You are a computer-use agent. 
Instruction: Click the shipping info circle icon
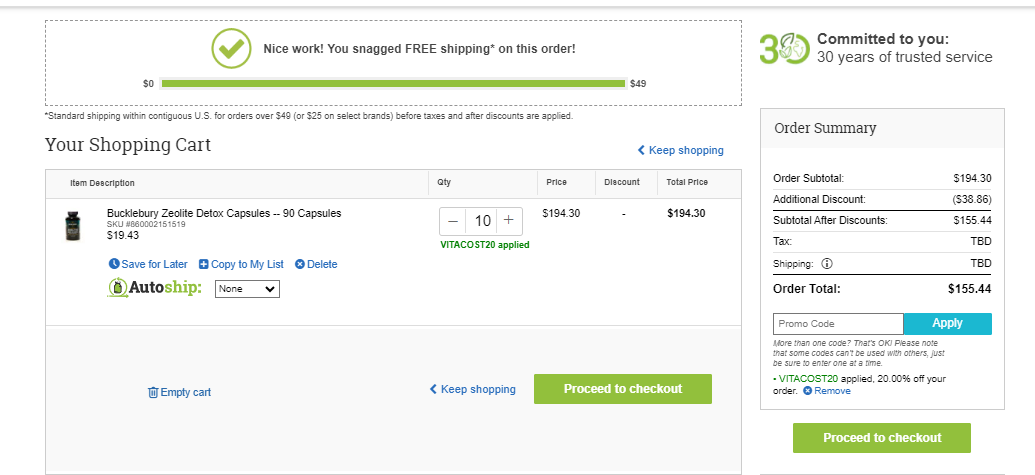click(x=827, y=263)
